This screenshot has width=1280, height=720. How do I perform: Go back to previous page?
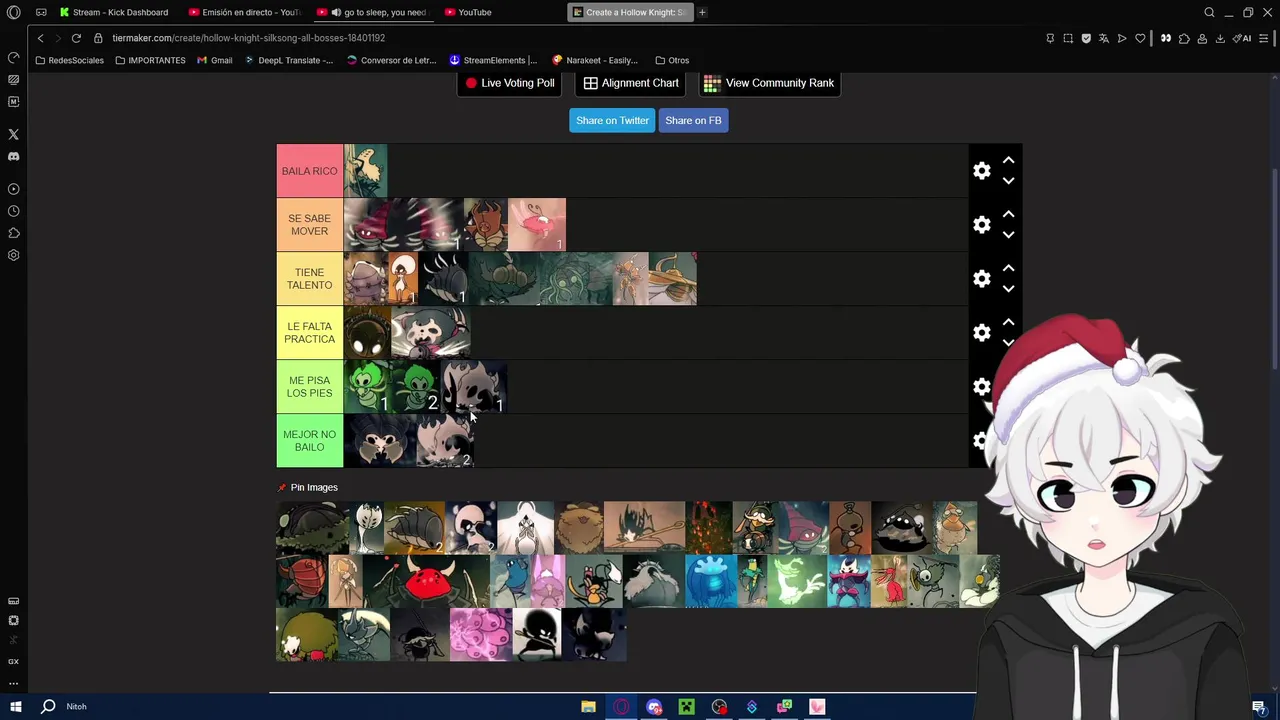click(x=40, y=38)
